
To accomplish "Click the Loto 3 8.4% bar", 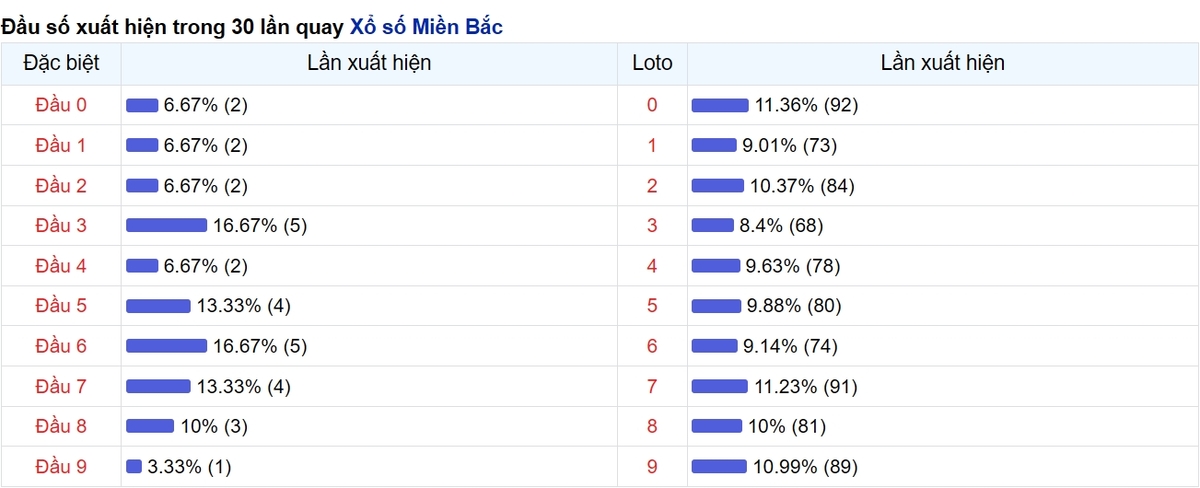I will [713, 226].
